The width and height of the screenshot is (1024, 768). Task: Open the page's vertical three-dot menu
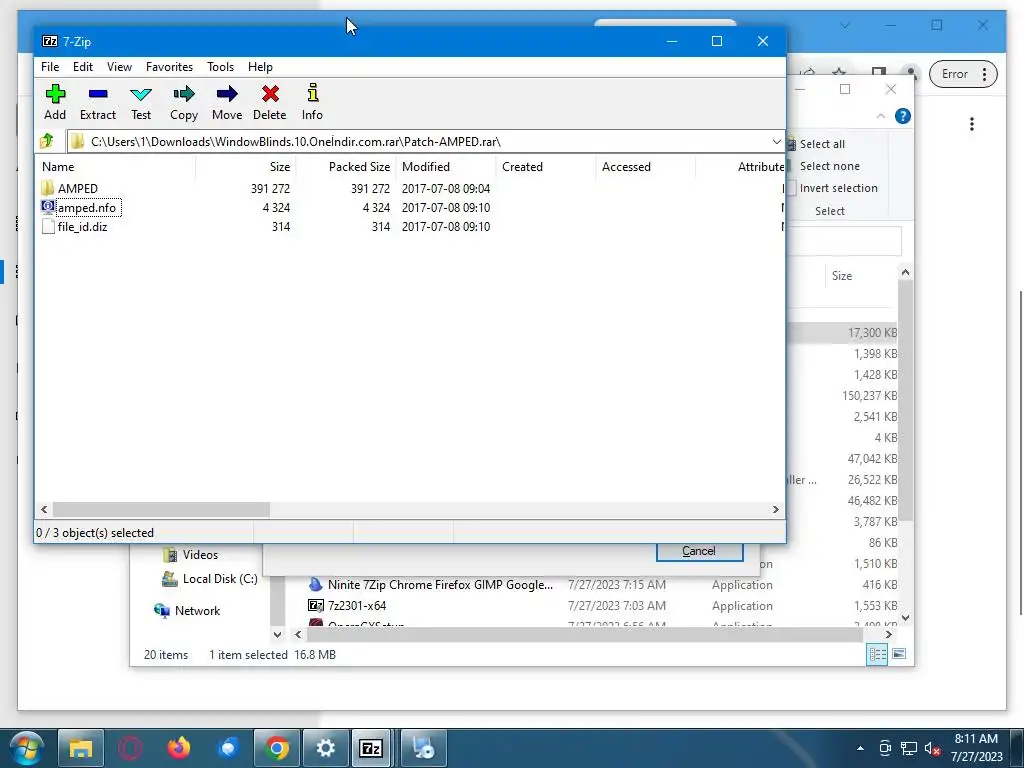972,124
